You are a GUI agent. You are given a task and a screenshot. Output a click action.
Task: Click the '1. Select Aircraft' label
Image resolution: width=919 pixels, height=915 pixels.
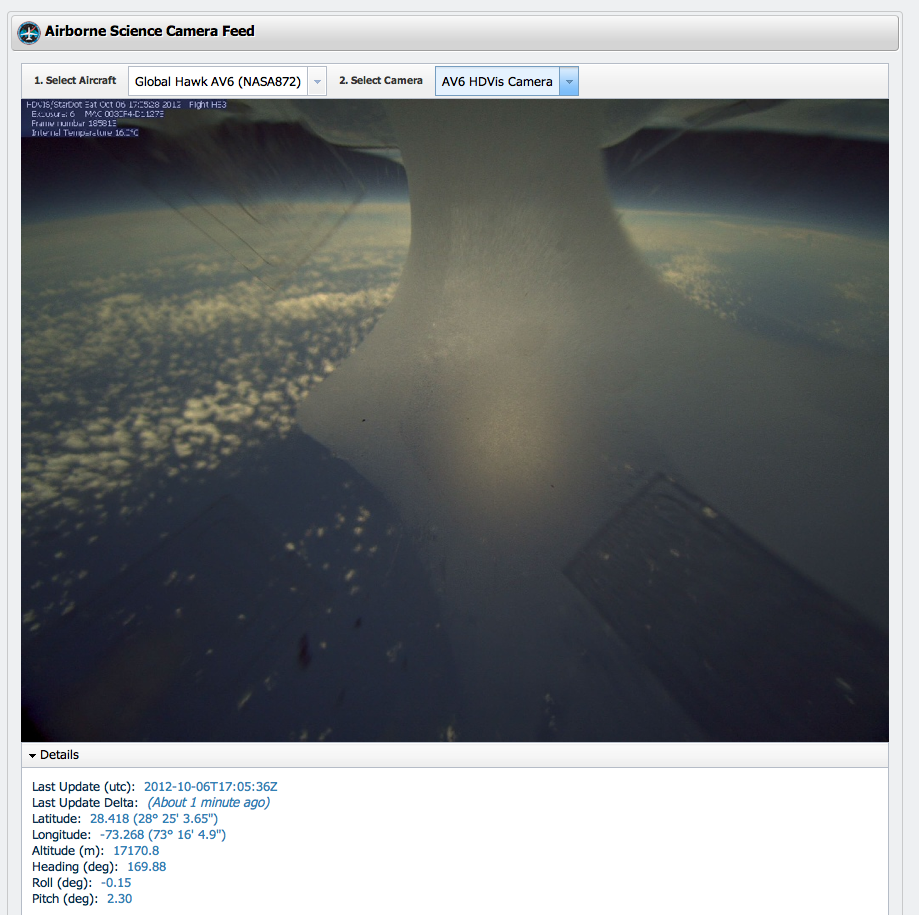tap(75, 81)
